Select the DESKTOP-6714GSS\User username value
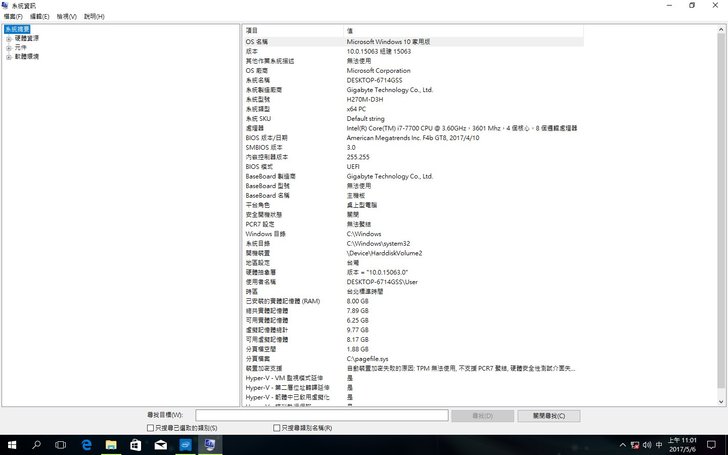 coord(382,282)
